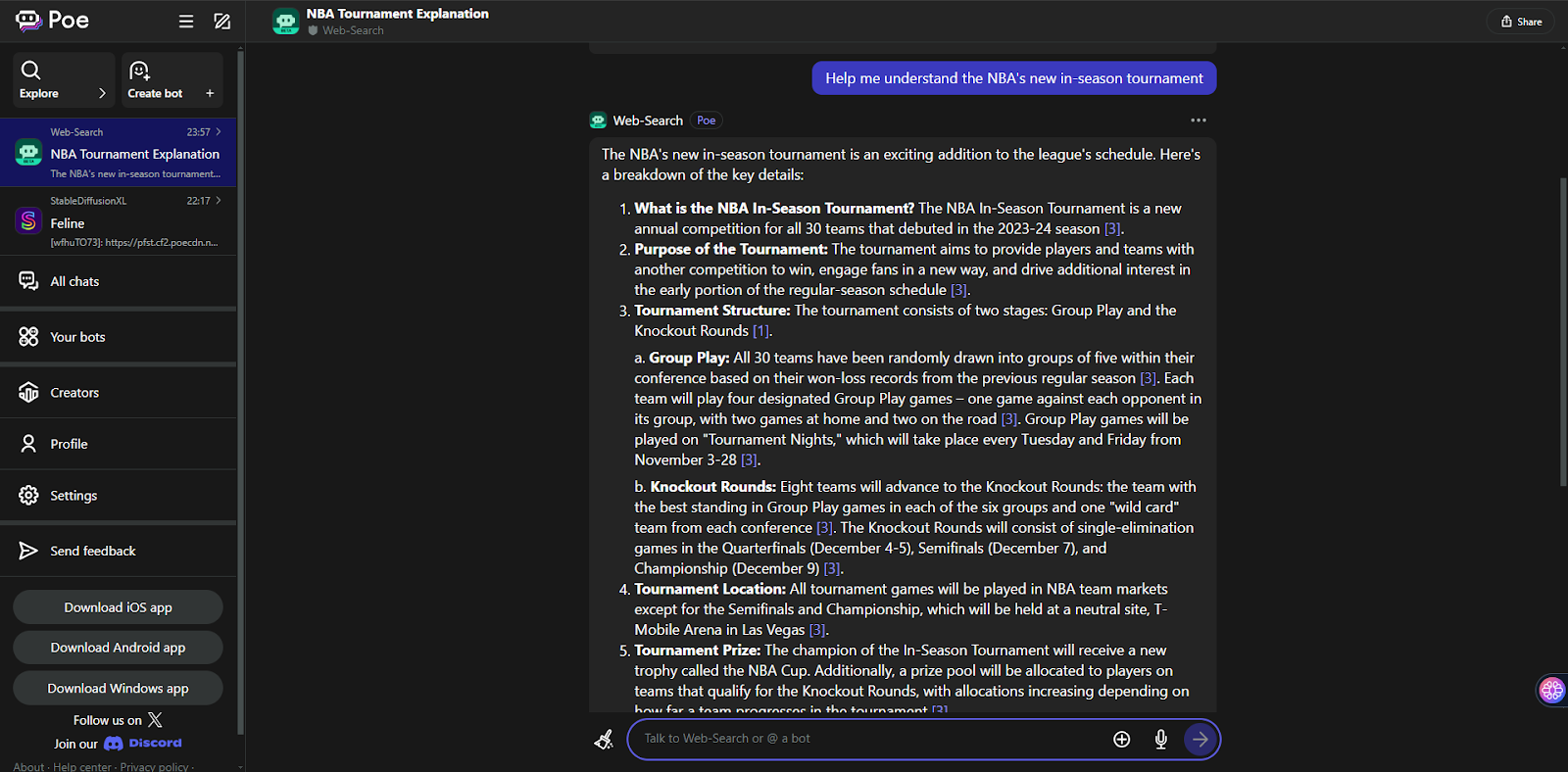
Task: Click the floating purple assistant icon on the right edge
Action: [1552, 691]
